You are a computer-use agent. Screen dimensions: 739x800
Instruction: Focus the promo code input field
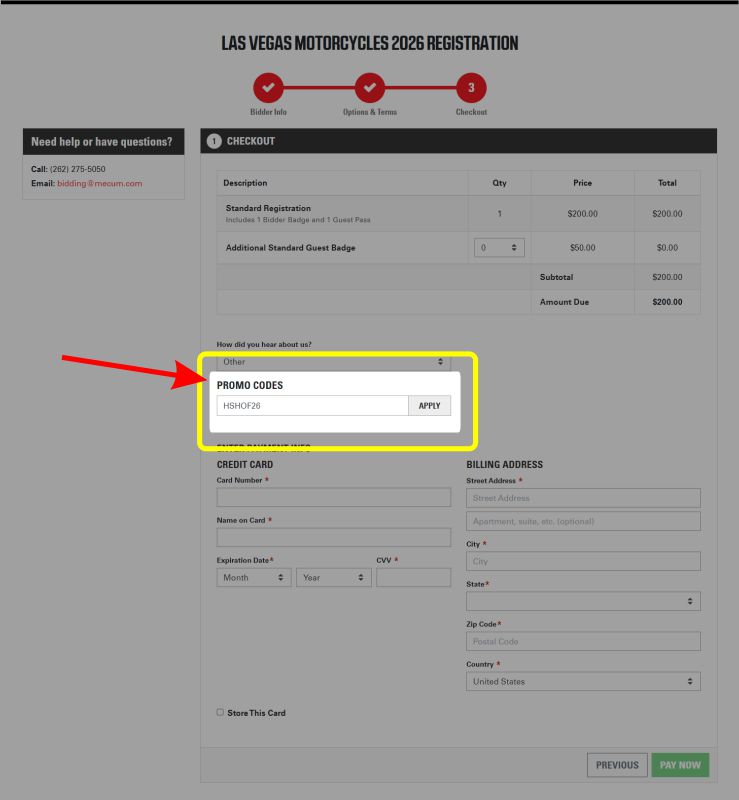(x=312, y=406)
